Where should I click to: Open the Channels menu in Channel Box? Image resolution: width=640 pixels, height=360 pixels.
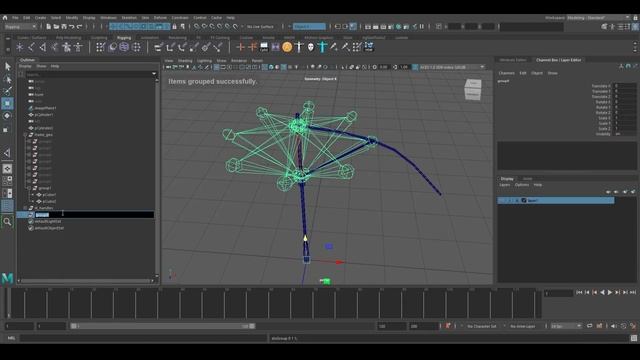pyautogui.click(x=507, y=73)
